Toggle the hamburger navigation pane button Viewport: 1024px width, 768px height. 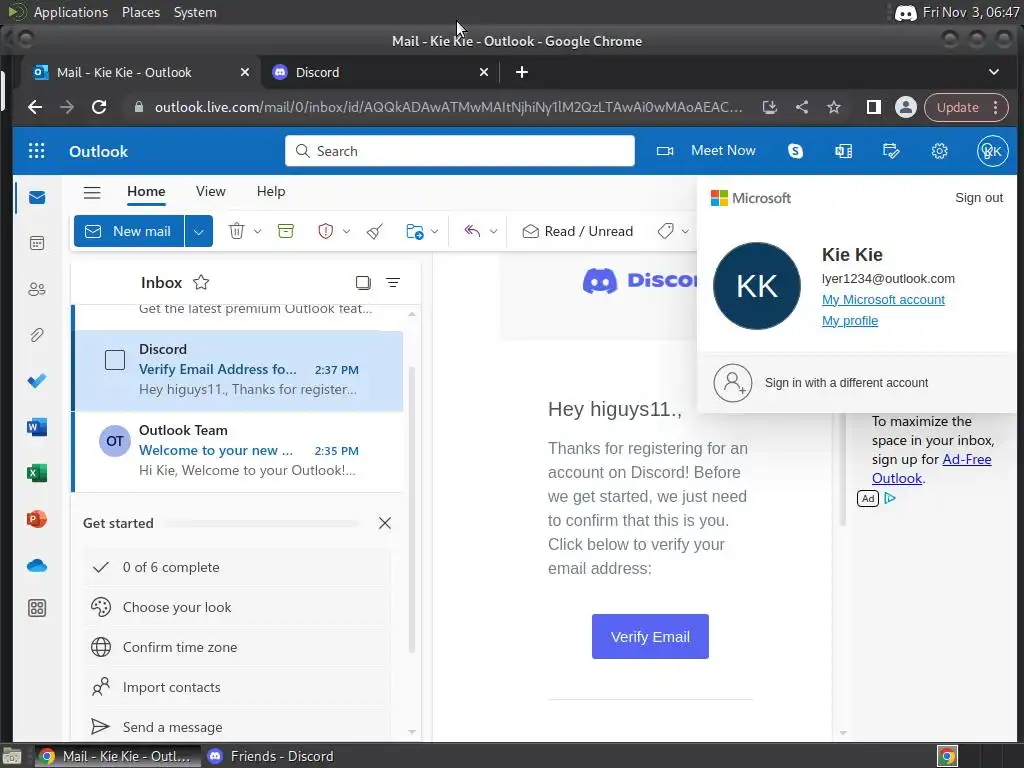pos(92,192)
